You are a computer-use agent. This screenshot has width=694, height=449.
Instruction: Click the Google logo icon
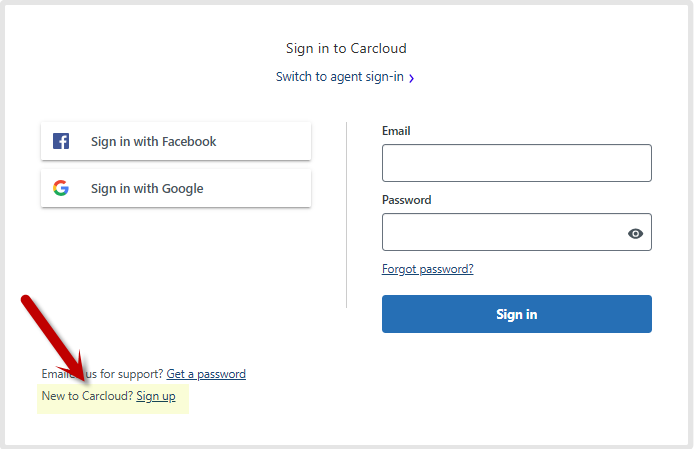coord(61,188)
